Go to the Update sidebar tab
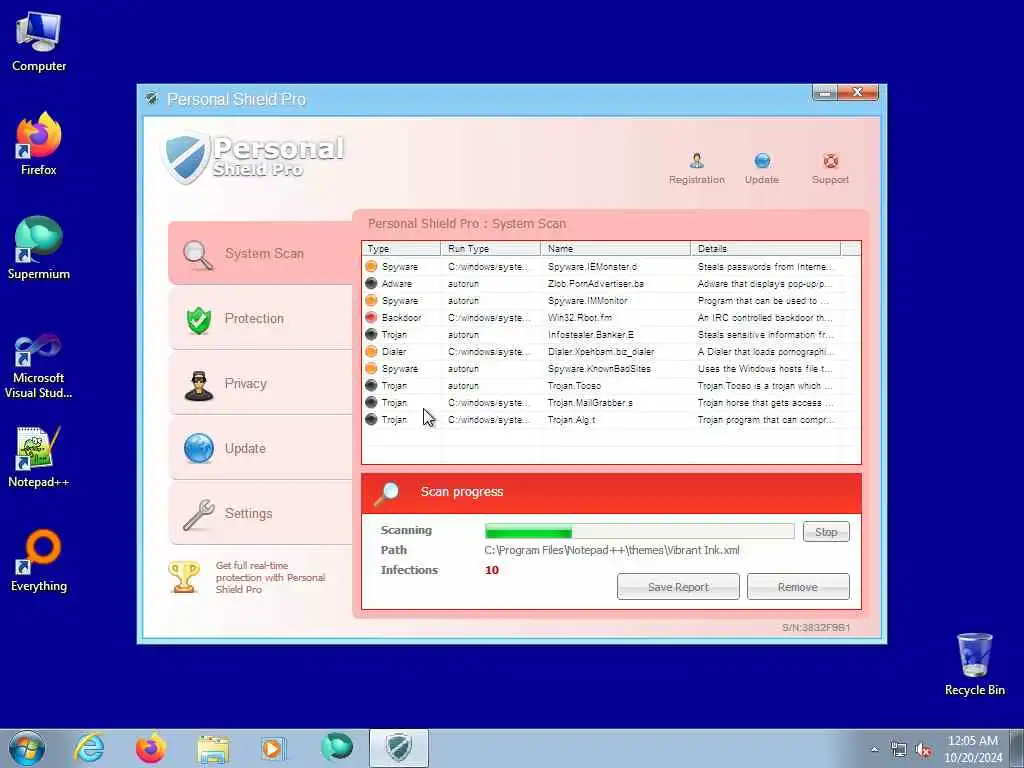Viewport: 1024px width, 768px height. (261, 449)
